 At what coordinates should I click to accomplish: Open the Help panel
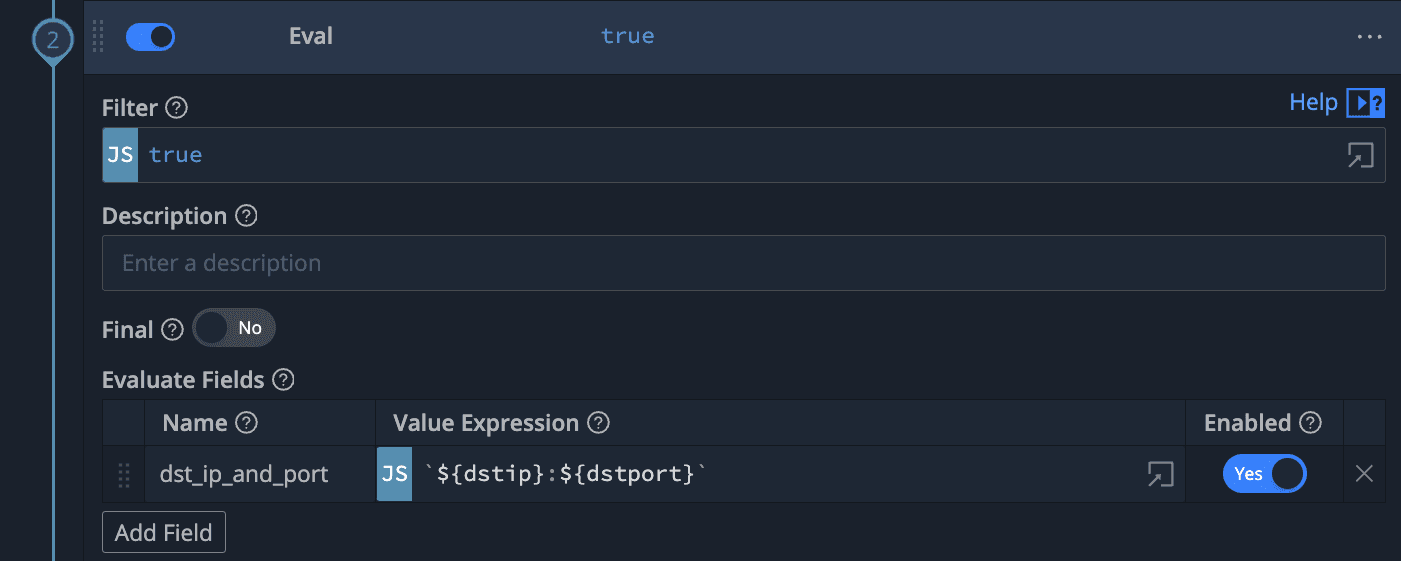pyautogui.click(x=1336, y=102)
